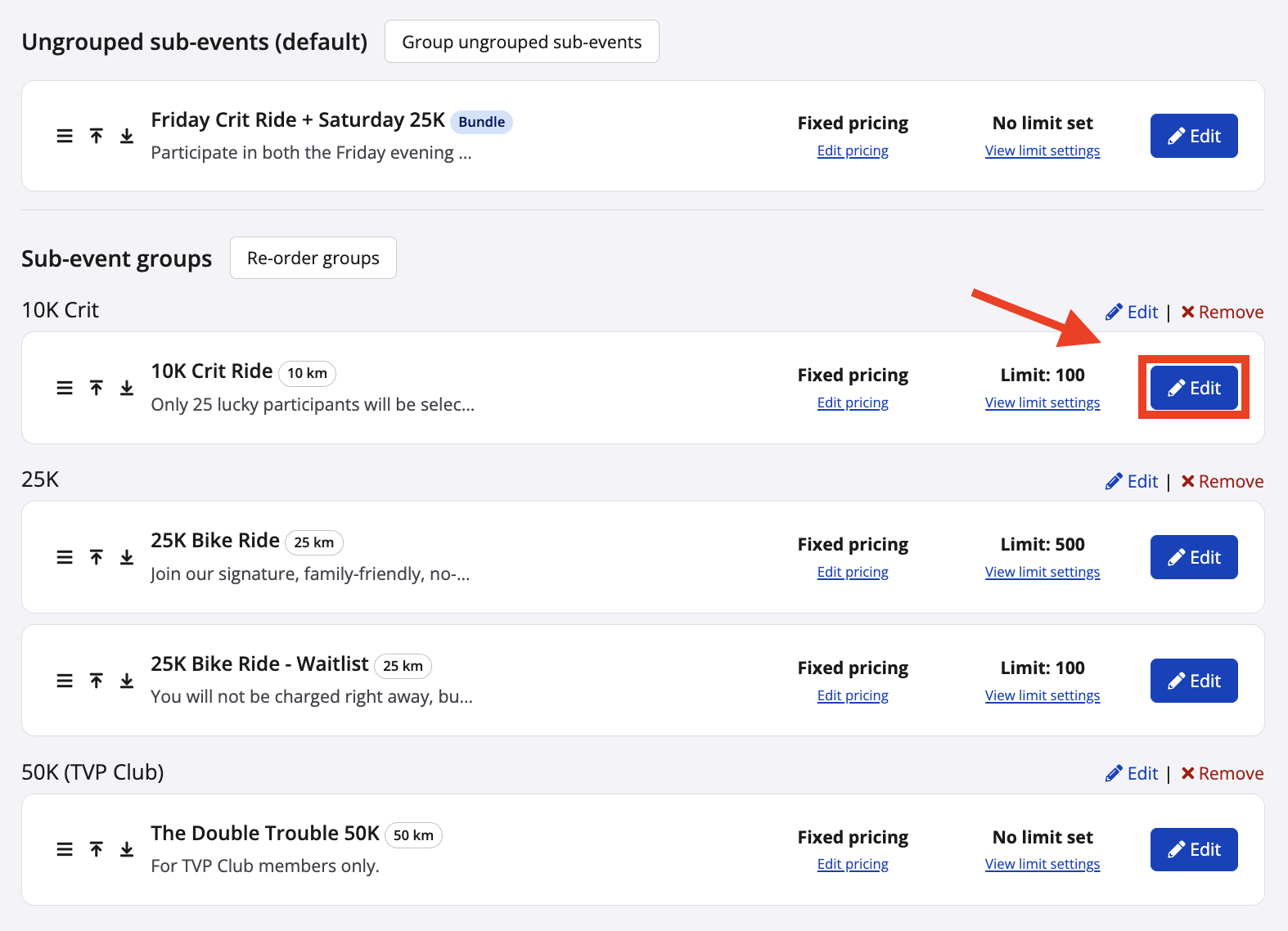
Task: Move Friday Crit Ride bundle to bottom
Action: coord(127,136)
